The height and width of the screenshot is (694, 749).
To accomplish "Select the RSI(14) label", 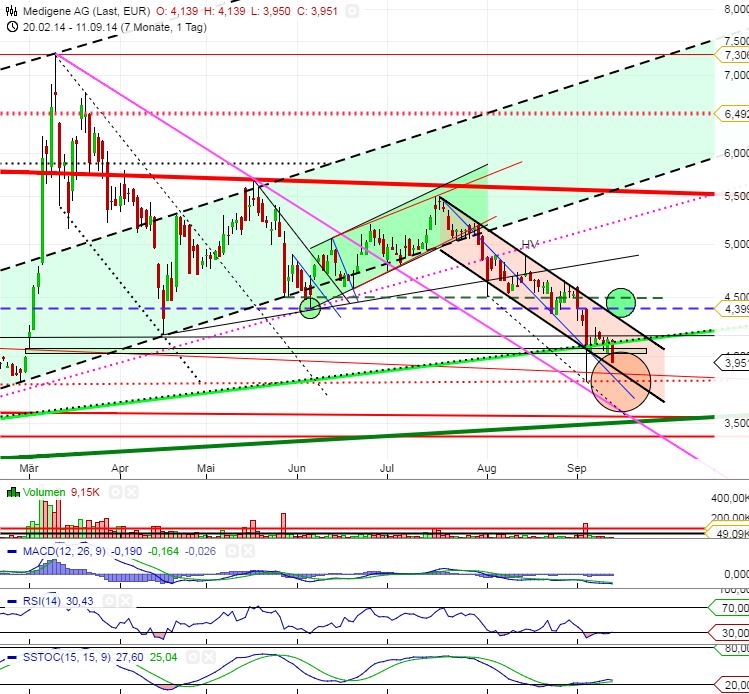I will 42,601.
